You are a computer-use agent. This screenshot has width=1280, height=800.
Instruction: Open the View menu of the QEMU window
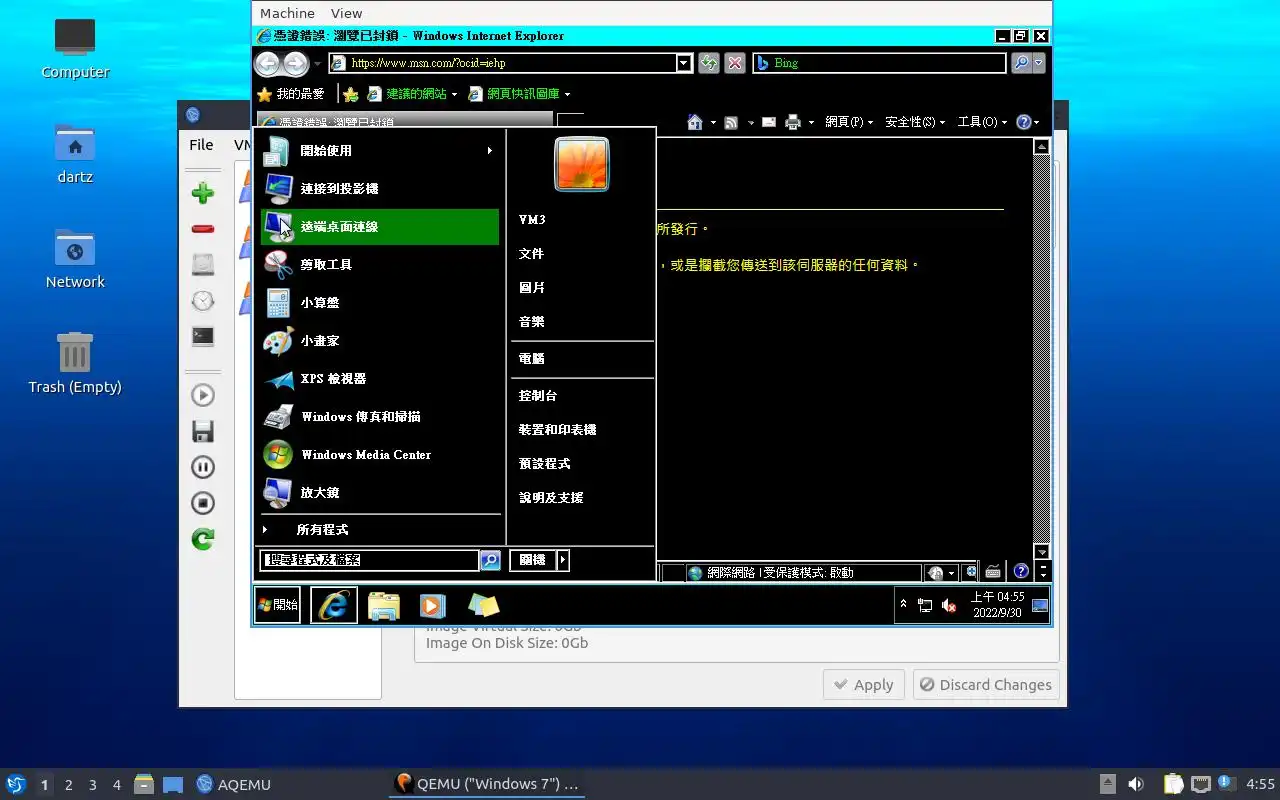346,13
